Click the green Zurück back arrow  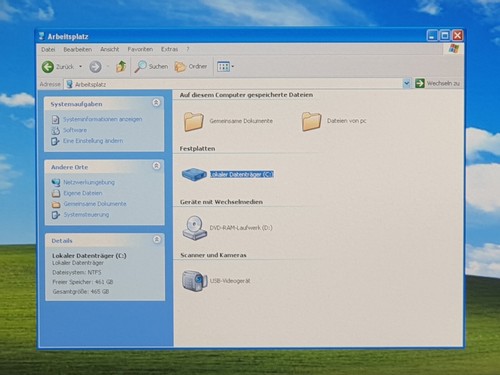point(48,67)
